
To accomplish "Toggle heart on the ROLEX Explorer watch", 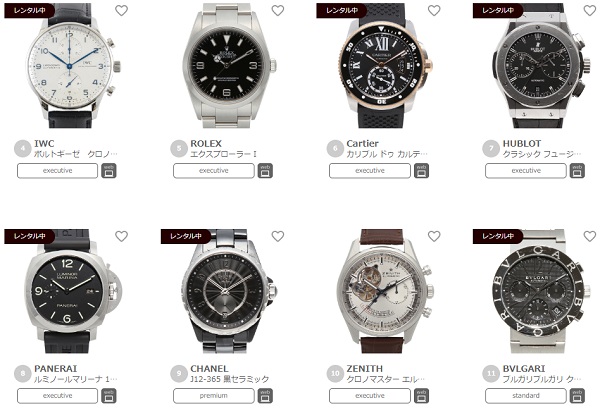I will click(x=278, y=11).
